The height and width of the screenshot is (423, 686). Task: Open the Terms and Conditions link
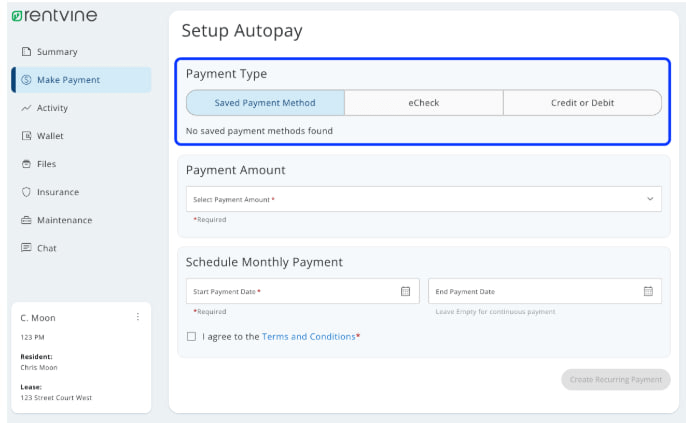pos(308,336)
